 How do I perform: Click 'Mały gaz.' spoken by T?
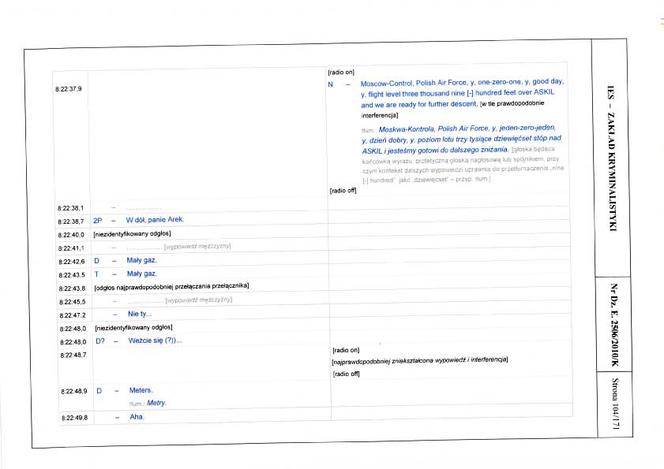coord(142,273)
